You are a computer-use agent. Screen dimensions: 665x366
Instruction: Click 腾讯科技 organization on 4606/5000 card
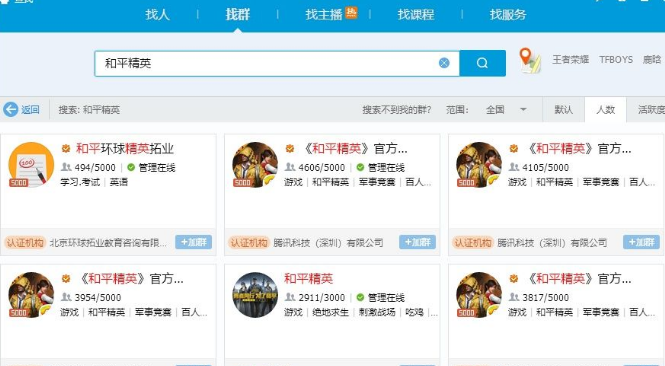[x=328, y=243]
